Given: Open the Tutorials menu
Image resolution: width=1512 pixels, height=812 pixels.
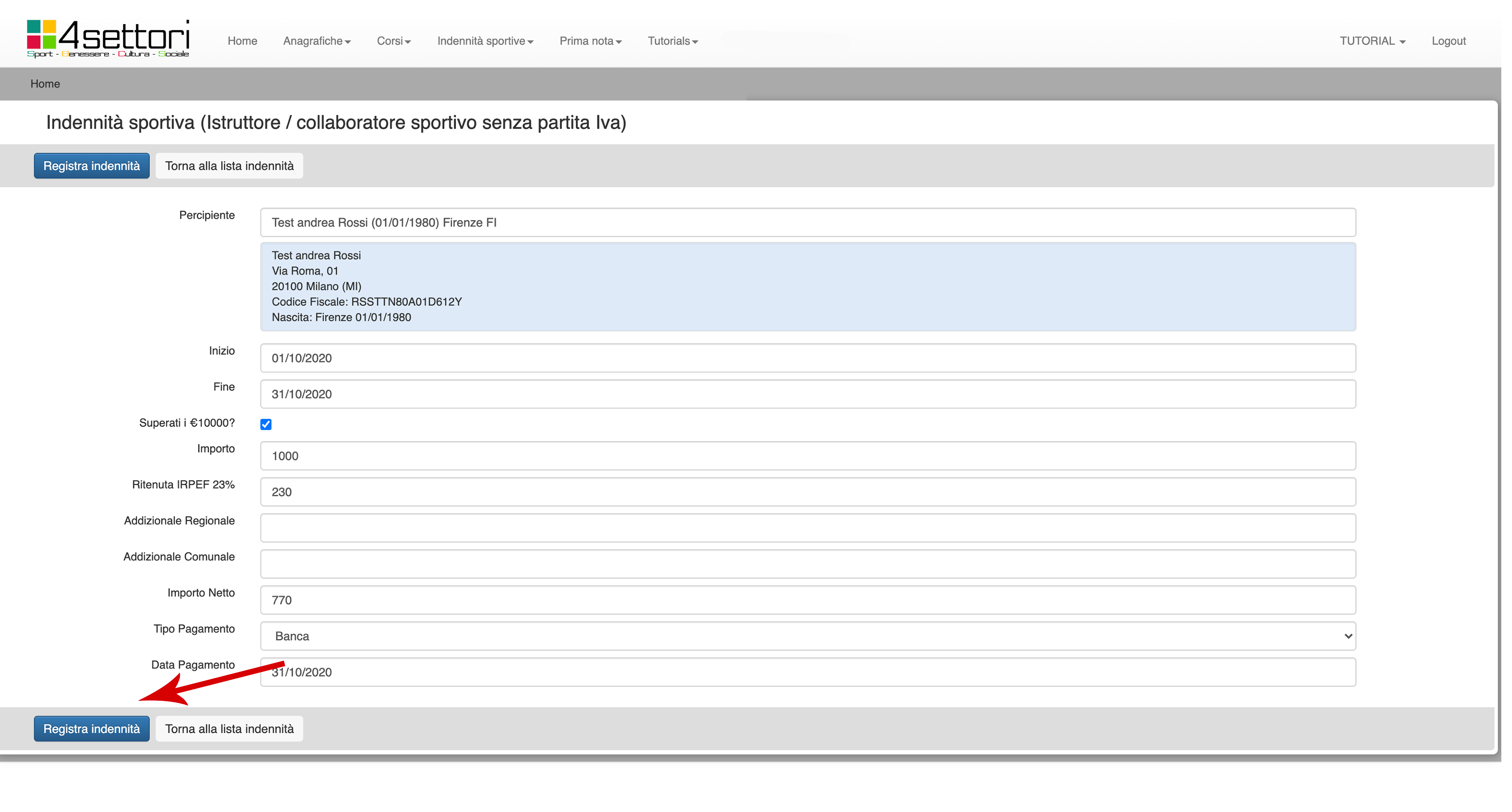Looking at the screenshot, I should pos(672,41).
